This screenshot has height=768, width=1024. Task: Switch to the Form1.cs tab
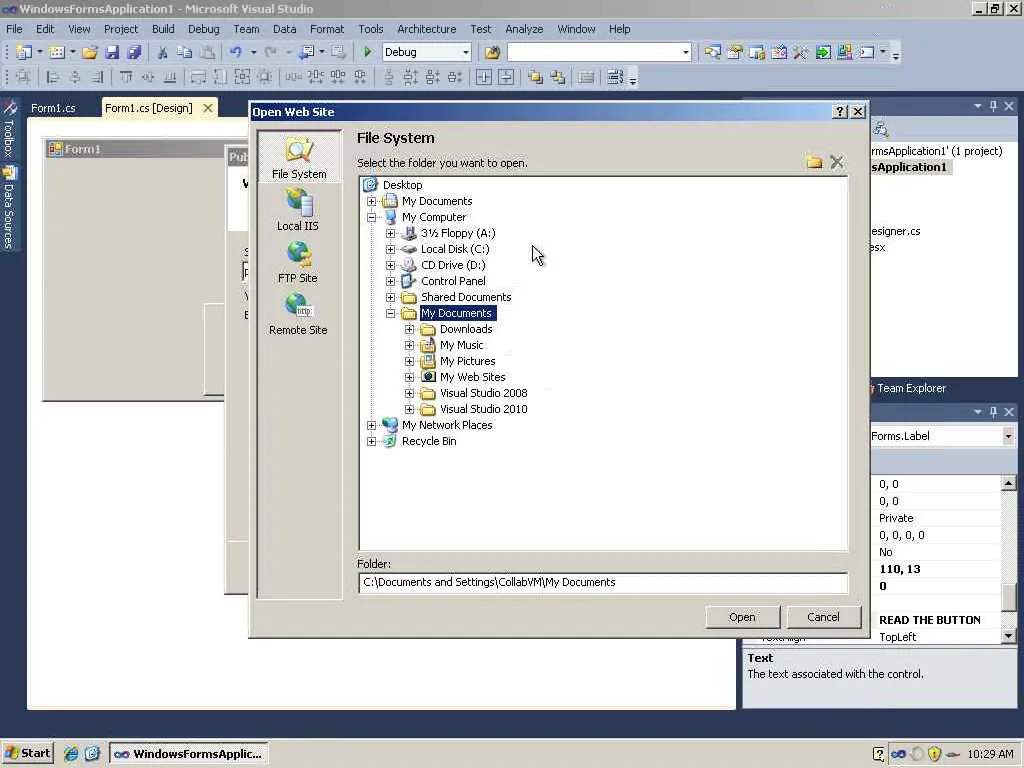coord(53,108)
